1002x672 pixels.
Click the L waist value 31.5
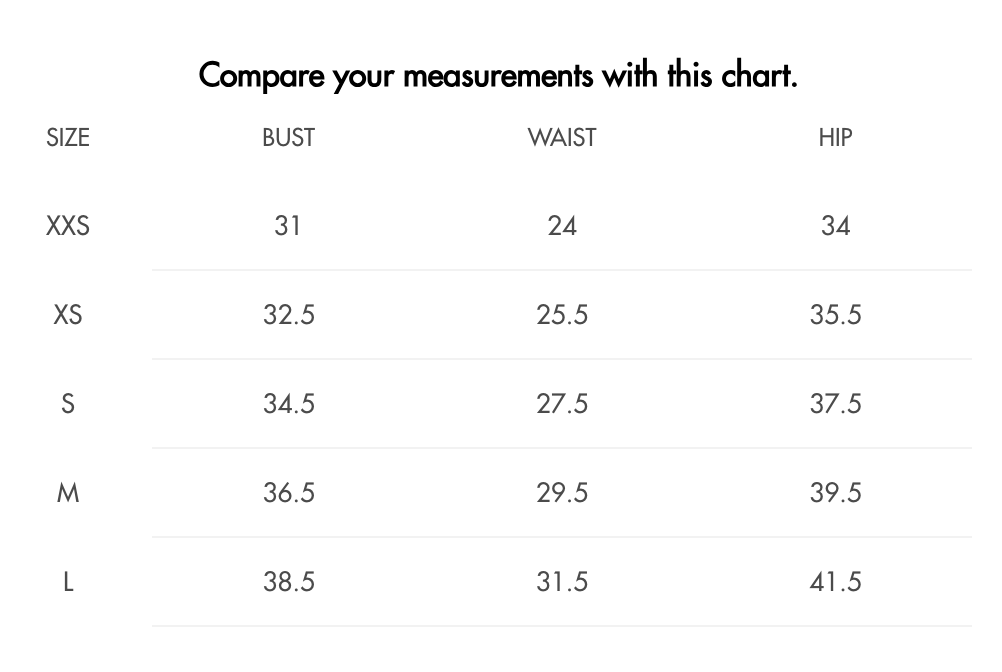click(x=562, y=581)
